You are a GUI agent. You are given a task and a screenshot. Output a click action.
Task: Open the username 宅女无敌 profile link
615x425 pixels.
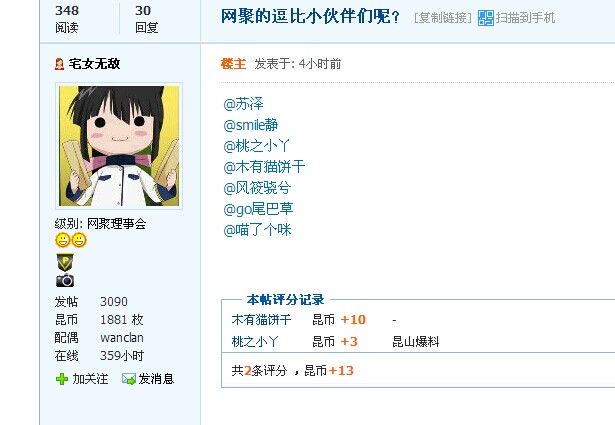[x=95, y=64]
